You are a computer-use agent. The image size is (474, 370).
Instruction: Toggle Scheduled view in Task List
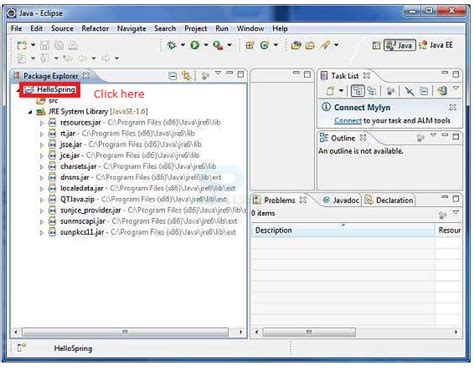pyautogui.click(x=372, y=91)
